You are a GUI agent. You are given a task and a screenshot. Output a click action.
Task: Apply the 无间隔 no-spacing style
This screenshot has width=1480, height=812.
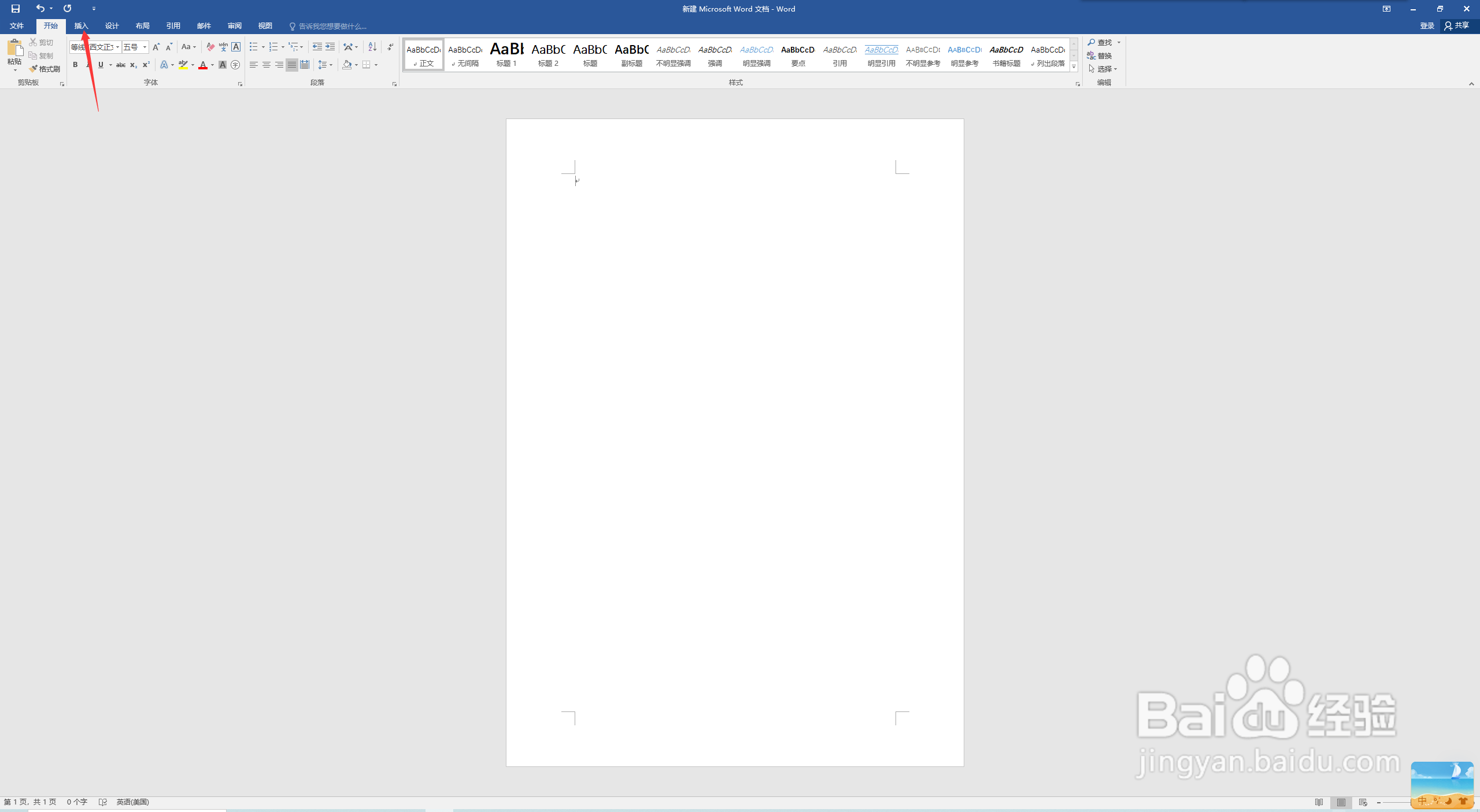click(465, 55)
